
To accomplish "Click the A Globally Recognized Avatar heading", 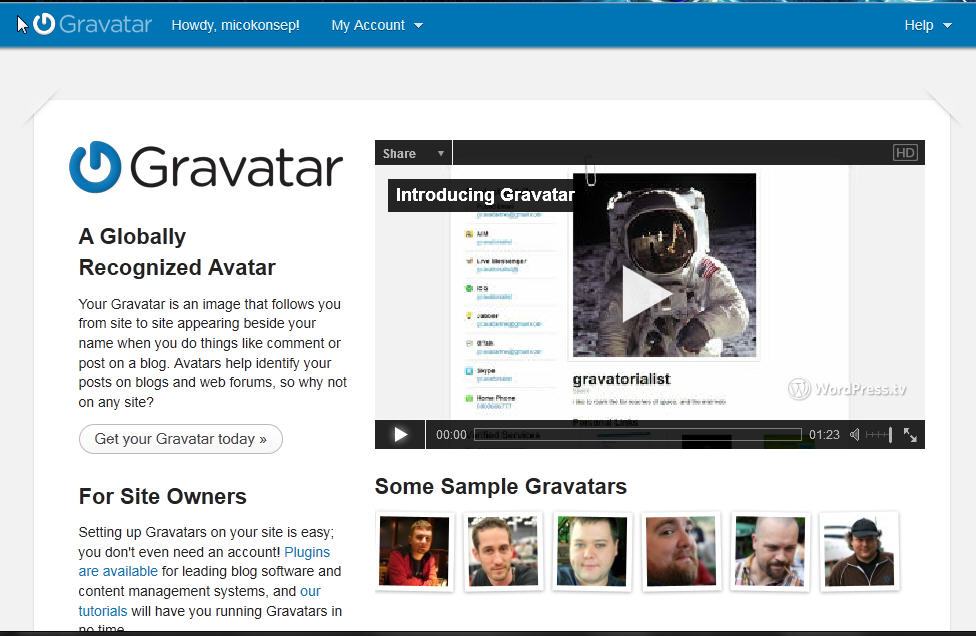I will (x=177, y=252).
